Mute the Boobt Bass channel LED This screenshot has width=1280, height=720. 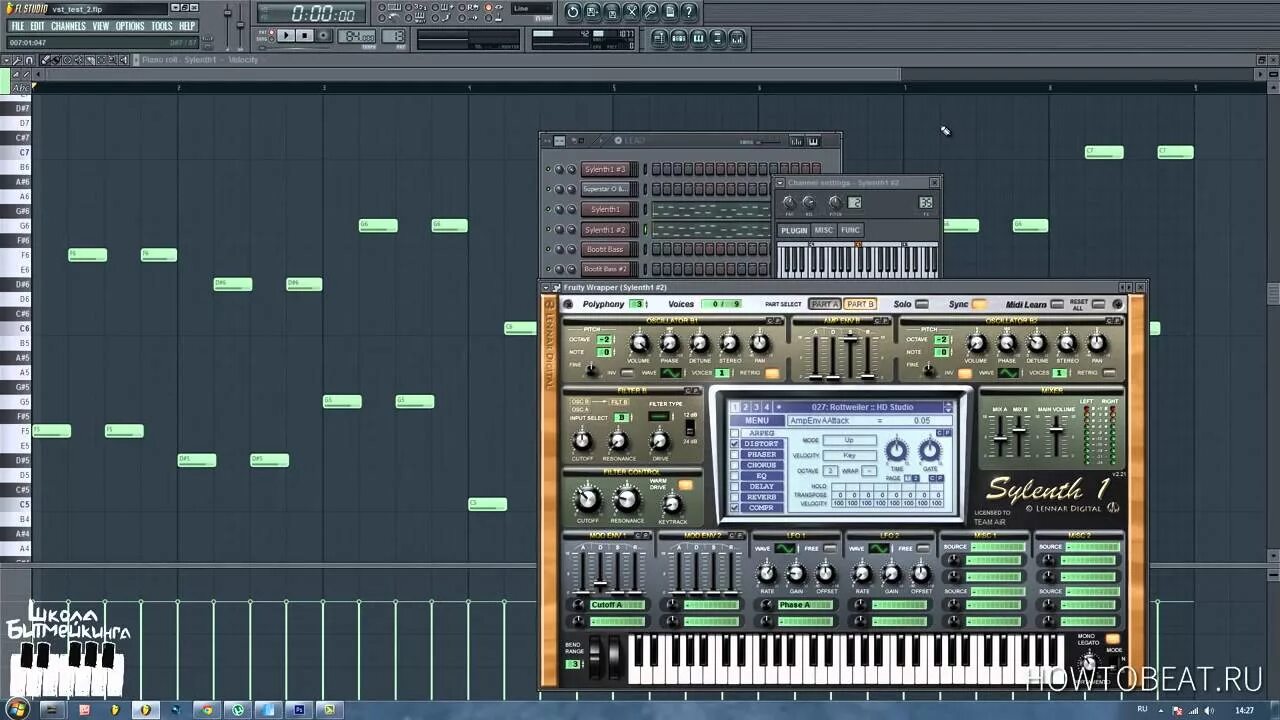click(548, 249)
